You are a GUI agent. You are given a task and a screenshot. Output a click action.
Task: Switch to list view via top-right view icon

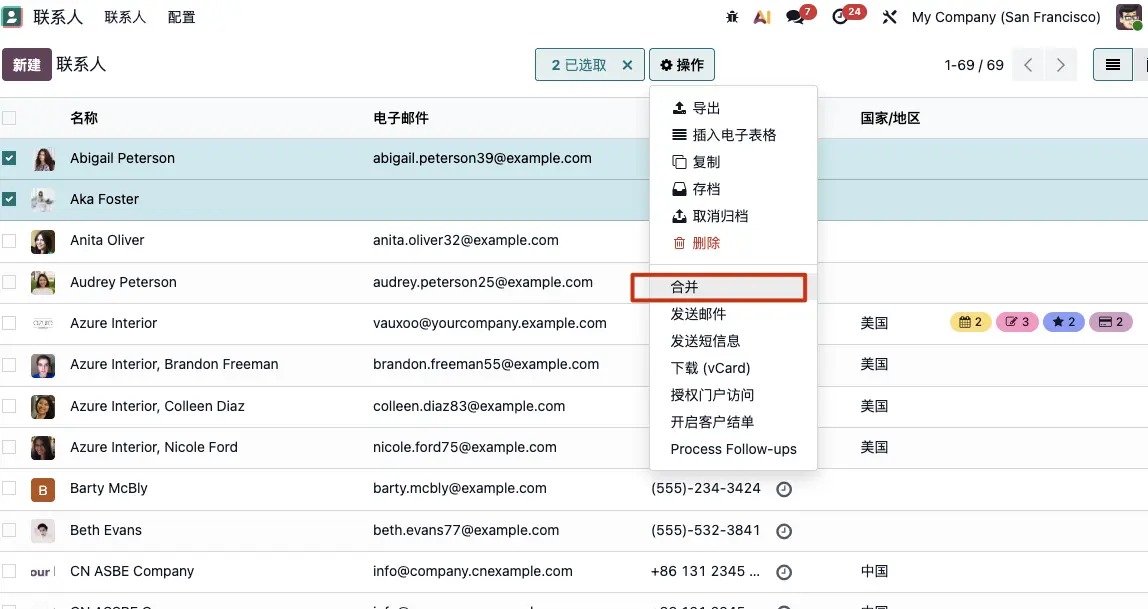coord(1112,64)
